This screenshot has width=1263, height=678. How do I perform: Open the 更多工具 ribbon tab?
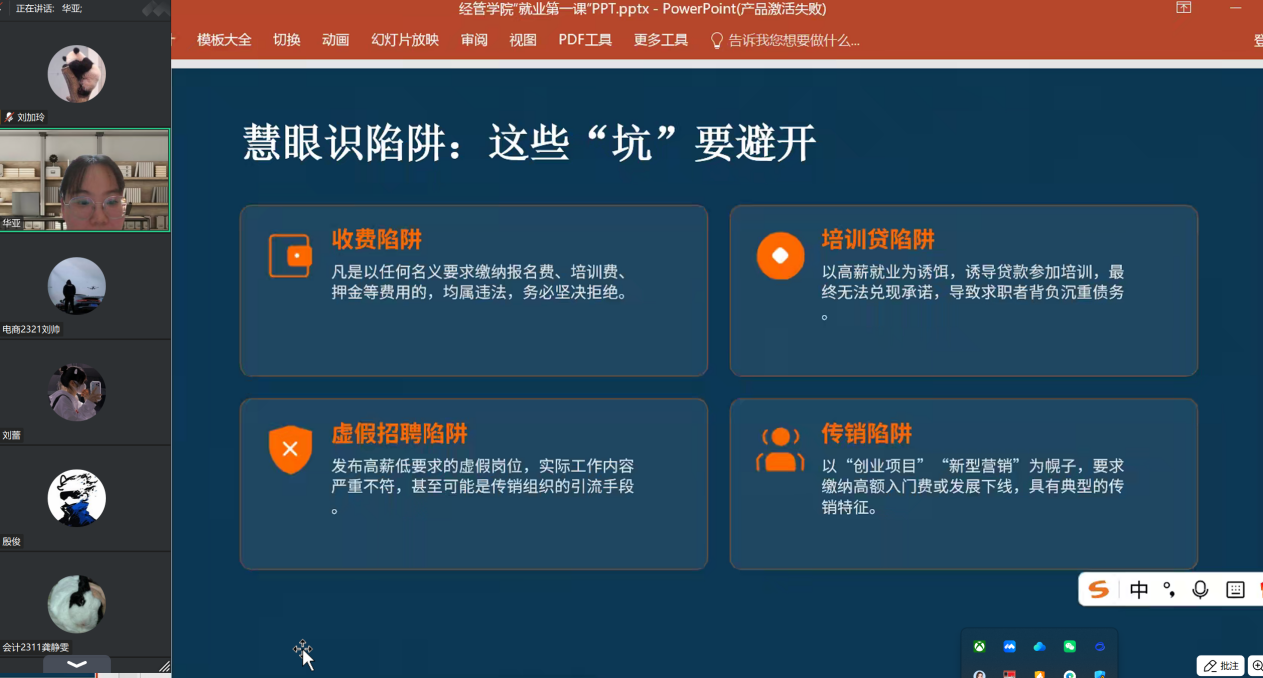[x=661, y=40]
